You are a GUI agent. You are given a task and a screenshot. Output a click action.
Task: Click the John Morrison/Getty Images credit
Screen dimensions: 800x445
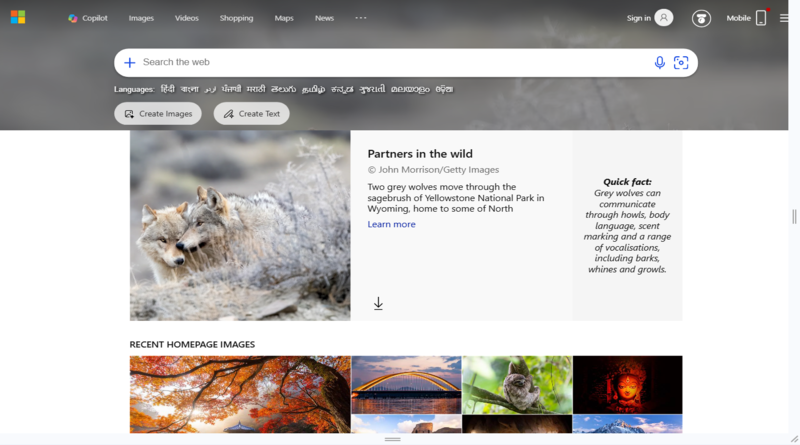point(433,170)
